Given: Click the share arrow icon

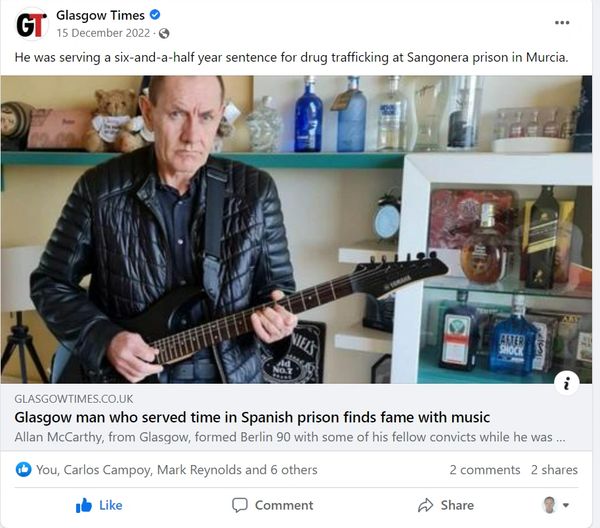Looking at the screenshot, I should click(425, 505).
